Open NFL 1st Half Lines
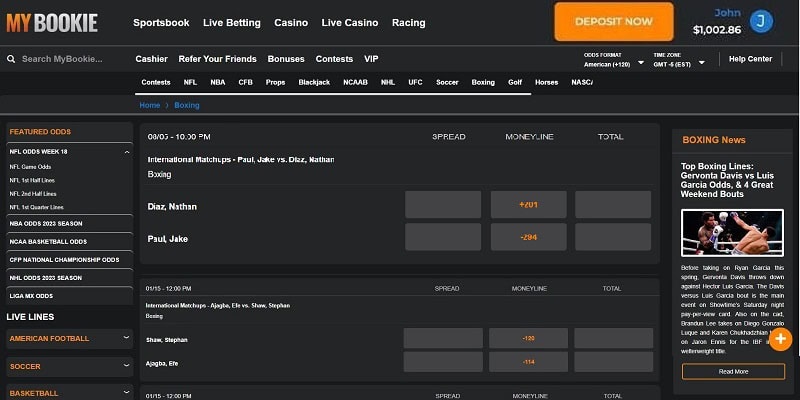 coord(32,181)
